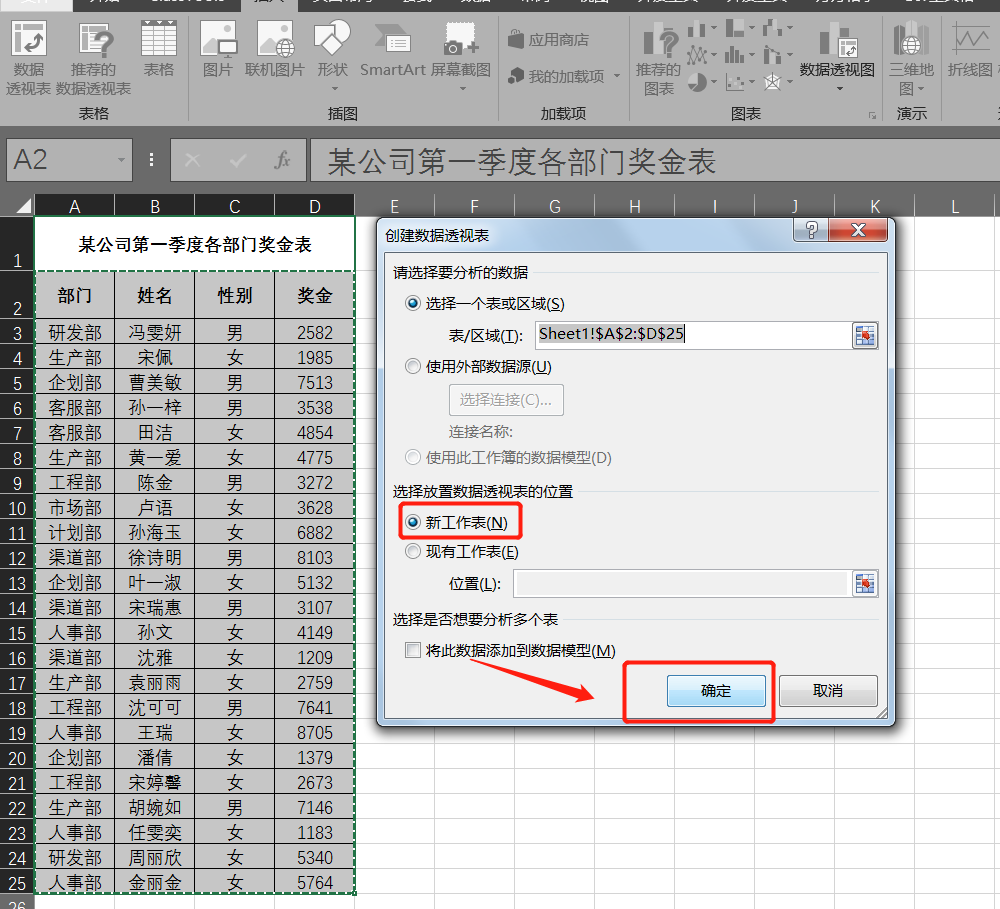Choose 使用外部数据源 radio button

[x=413, y=367]
